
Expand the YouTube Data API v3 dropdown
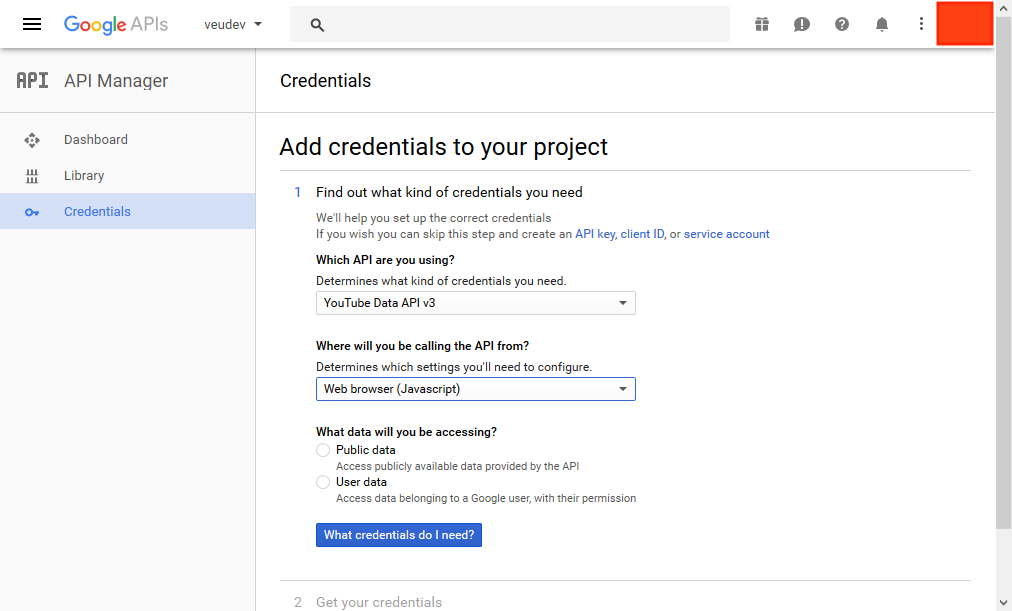pyautogui.click(x=475, y=303)
